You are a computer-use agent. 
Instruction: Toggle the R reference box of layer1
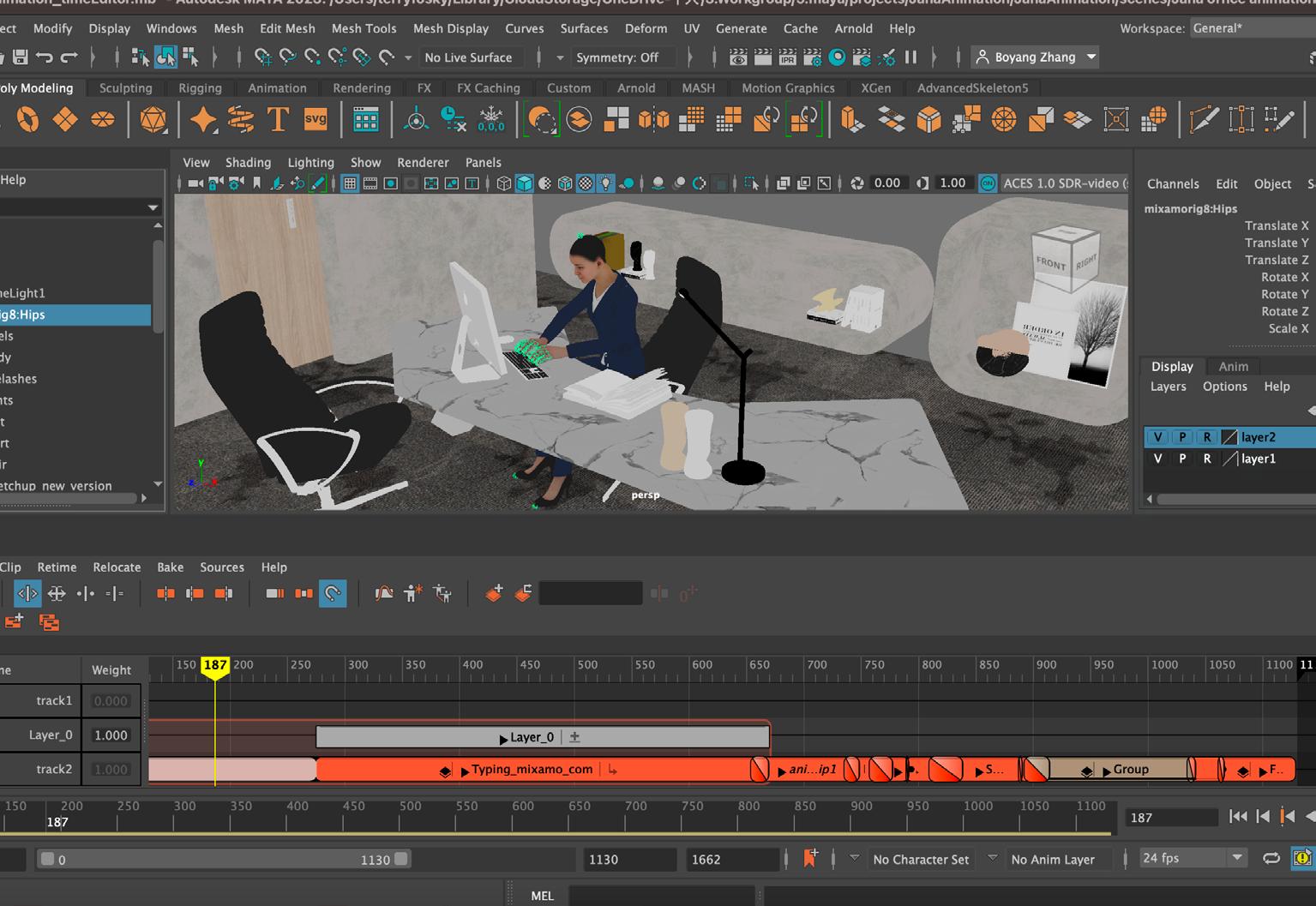click(1207, 459)
